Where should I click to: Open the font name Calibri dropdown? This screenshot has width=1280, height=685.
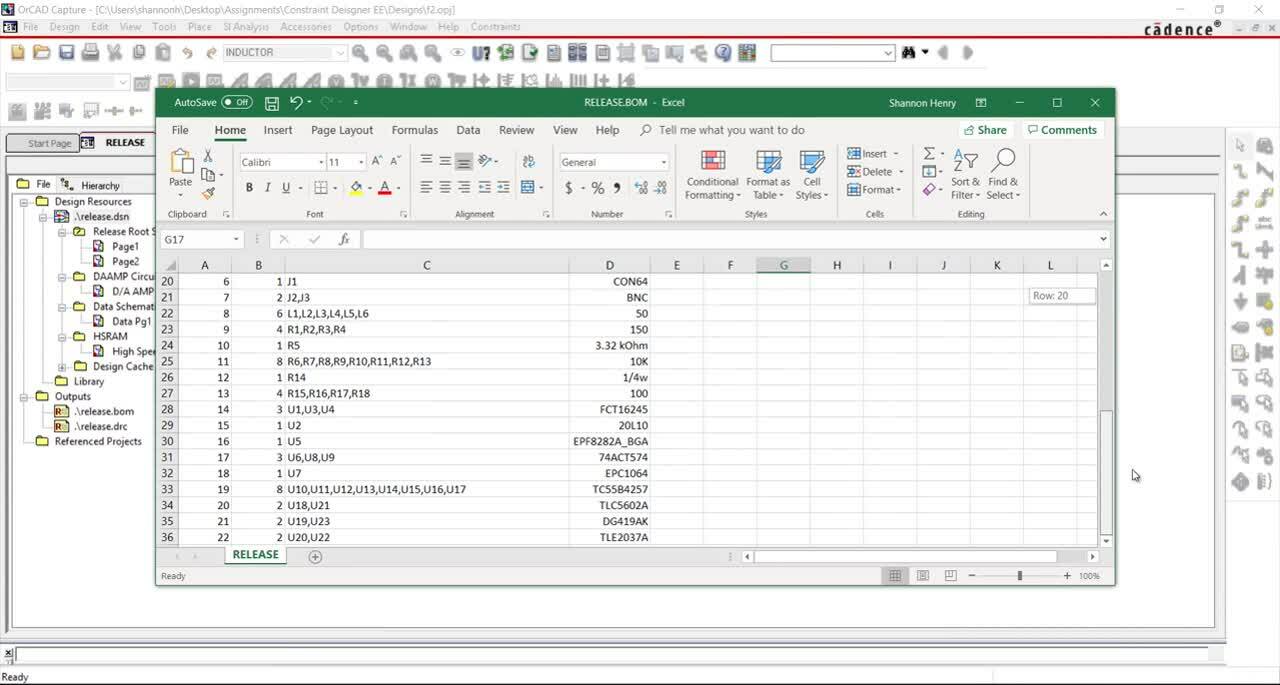click(322, 162)
